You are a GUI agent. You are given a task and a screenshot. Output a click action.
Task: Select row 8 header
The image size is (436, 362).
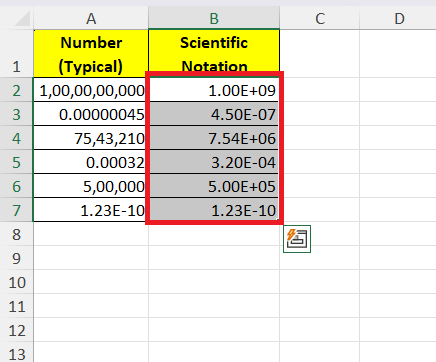[17, 234]
